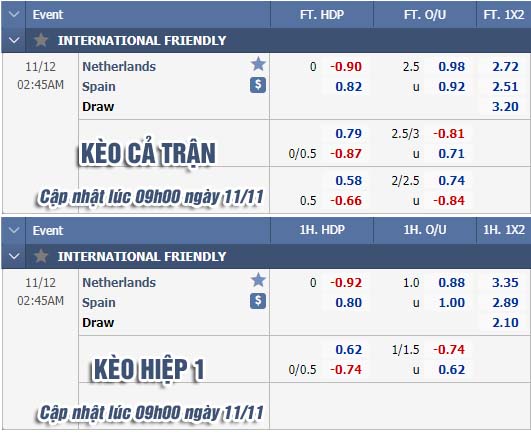Pick Netherlands full-time handicap odds -0.90
This screenshot has height=433, width=531.
[x=346, y=67]
